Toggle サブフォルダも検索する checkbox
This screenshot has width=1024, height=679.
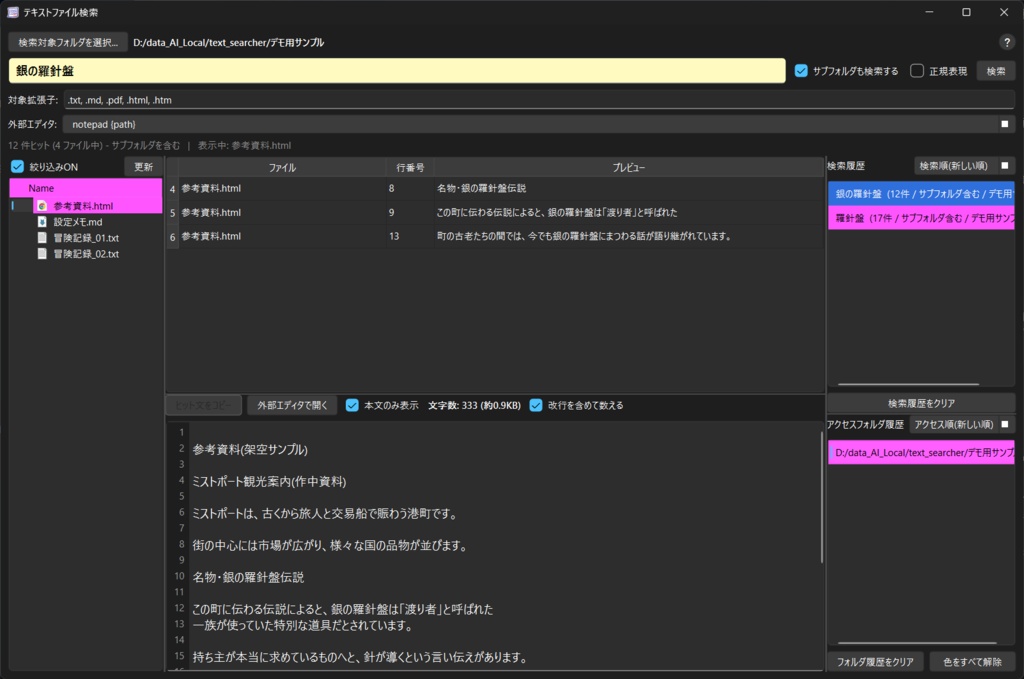tap(801, 71)
